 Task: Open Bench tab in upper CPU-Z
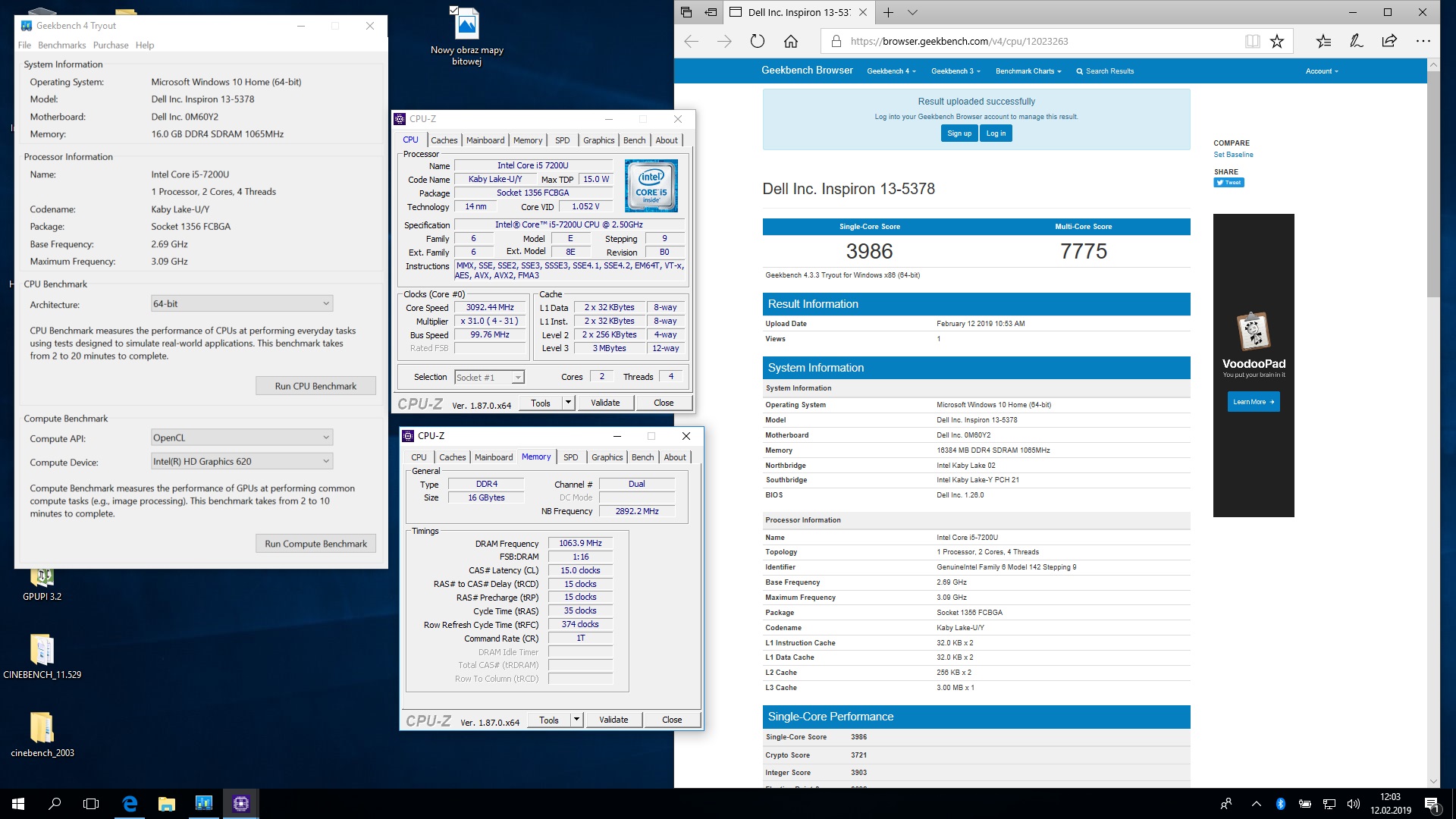point(634,140)
